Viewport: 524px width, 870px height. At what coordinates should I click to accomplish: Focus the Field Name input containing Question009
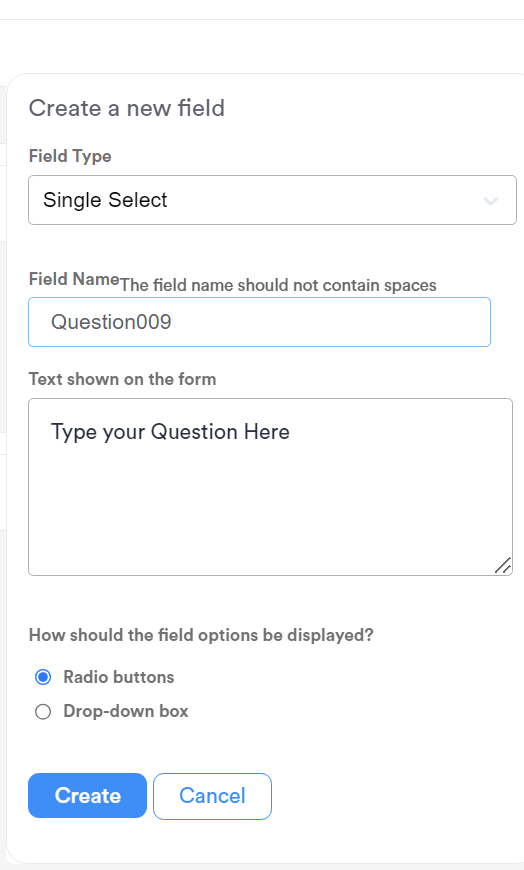click(x=259, y=322)
